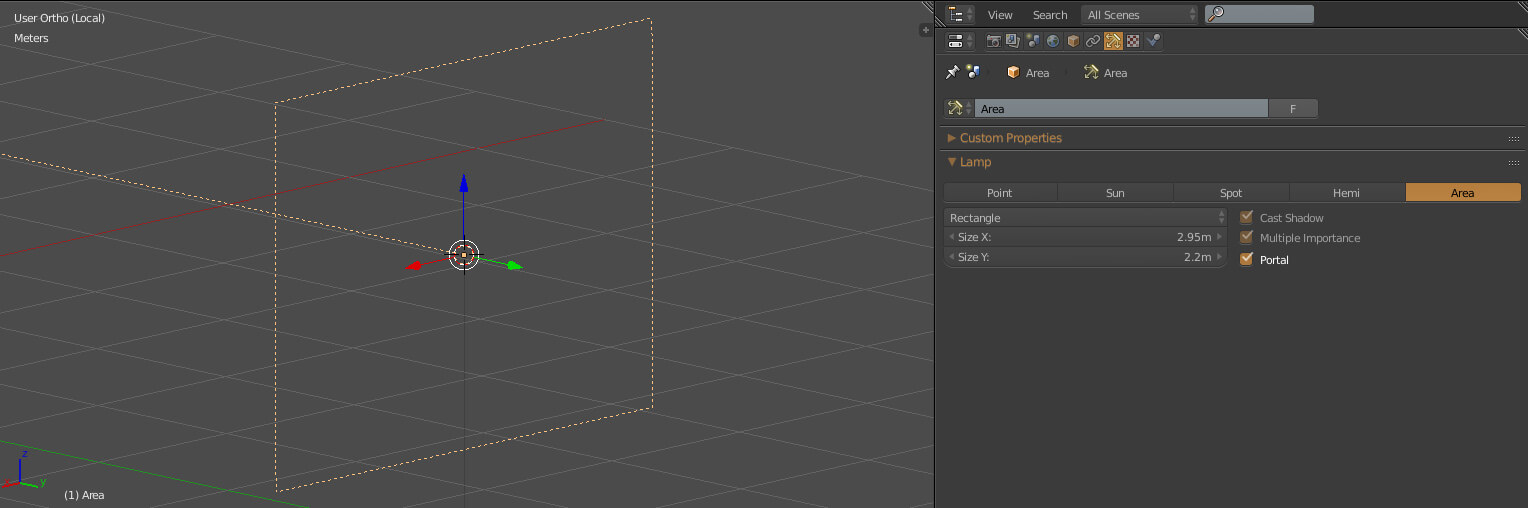Switch to the Texture checker tab
1528x508 pixels.
click(1133, 41)
